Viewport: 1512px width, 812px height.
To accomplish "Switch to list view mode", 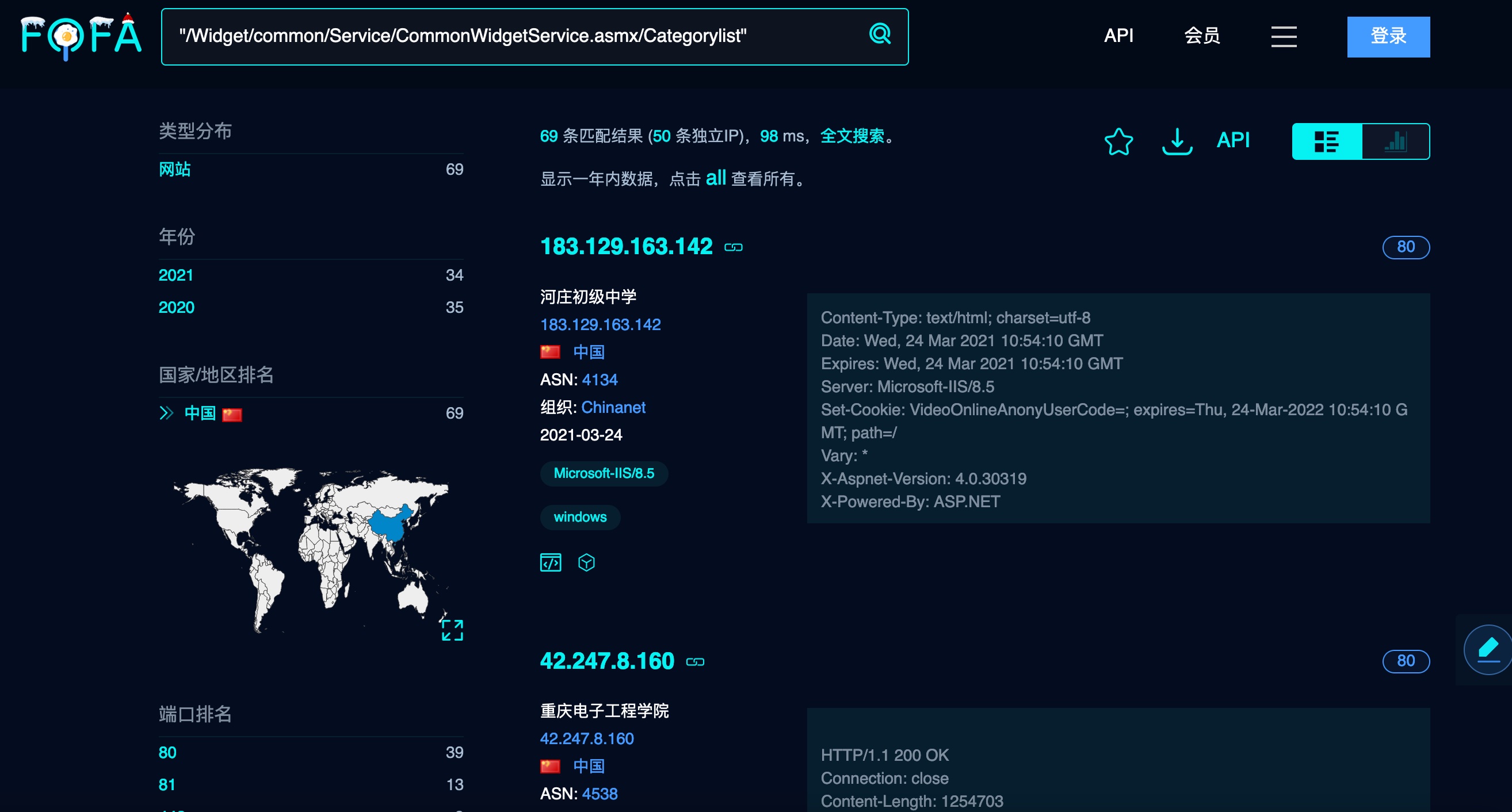I will click(1327, 141).
